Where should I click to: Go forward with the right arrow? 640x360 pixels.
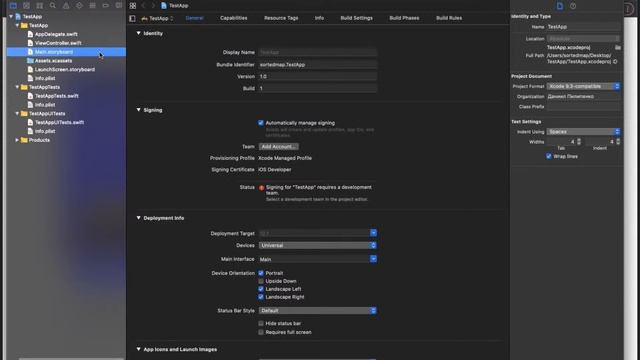pyautogui.click(x=153, y=6)
